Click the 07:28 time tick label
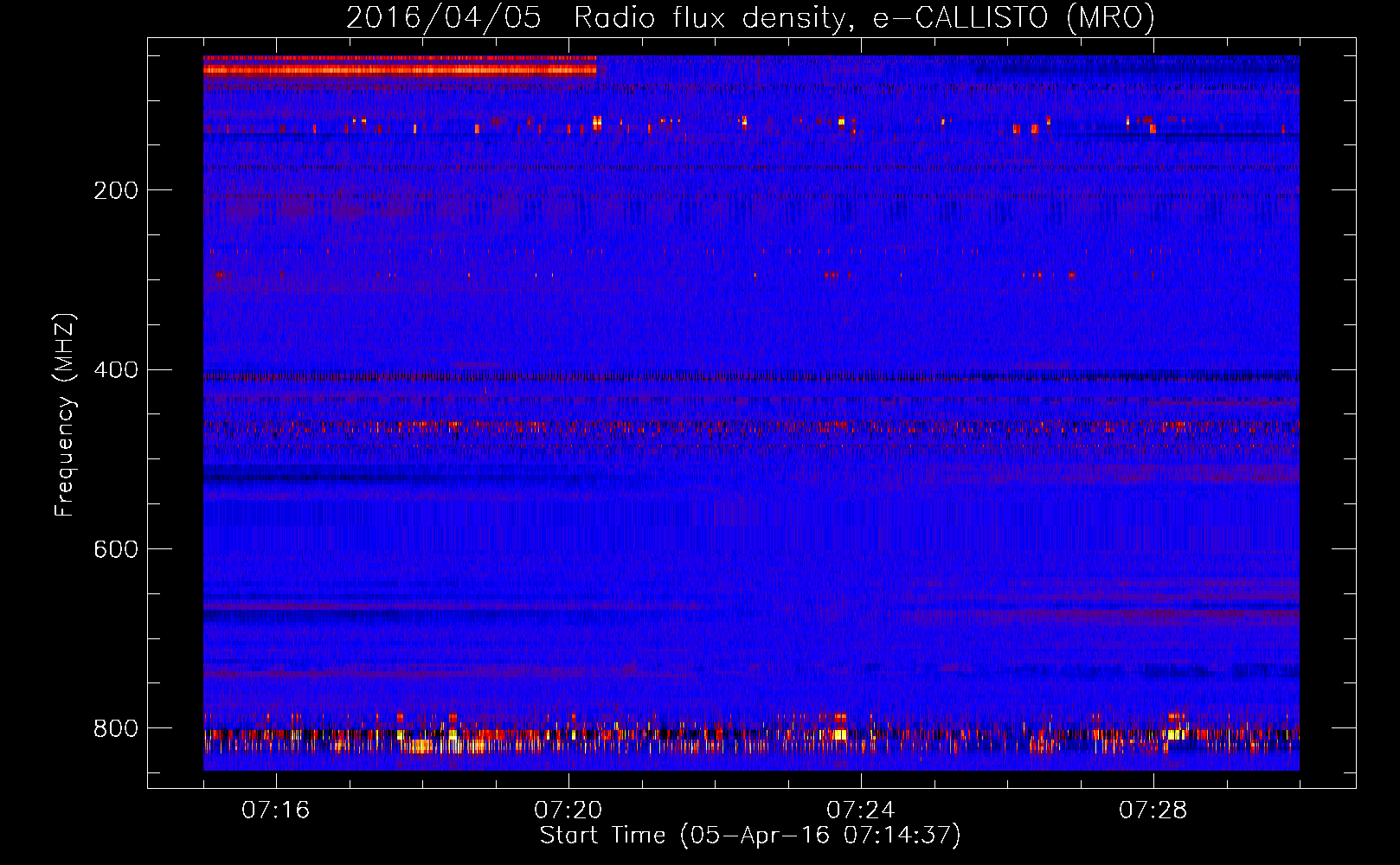Viewport: 1400px width, 865px height. click(x=1153, y=810)
